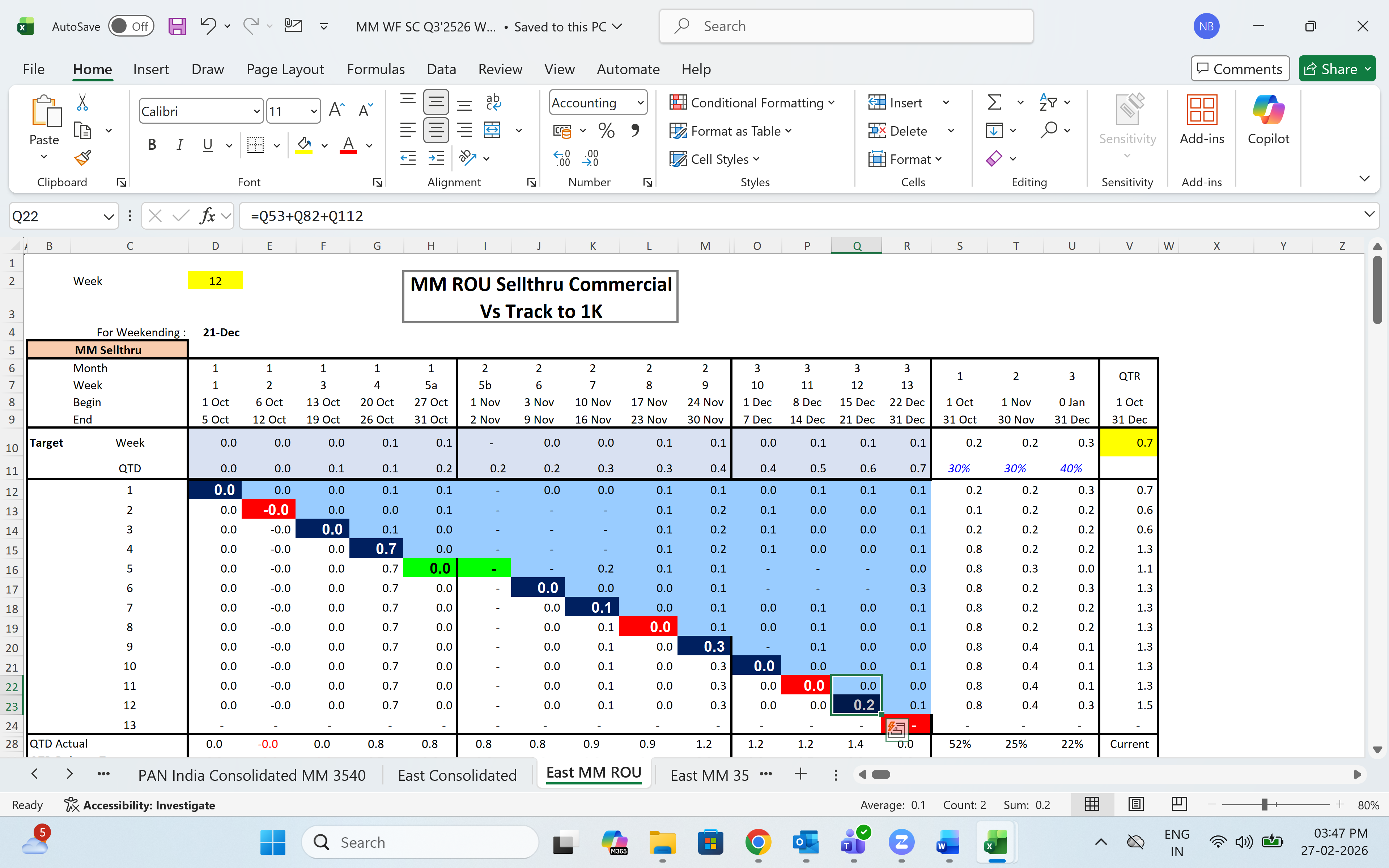Click the Comments button
Screen dimensions: 1389x868
[x=1240, y=69]
